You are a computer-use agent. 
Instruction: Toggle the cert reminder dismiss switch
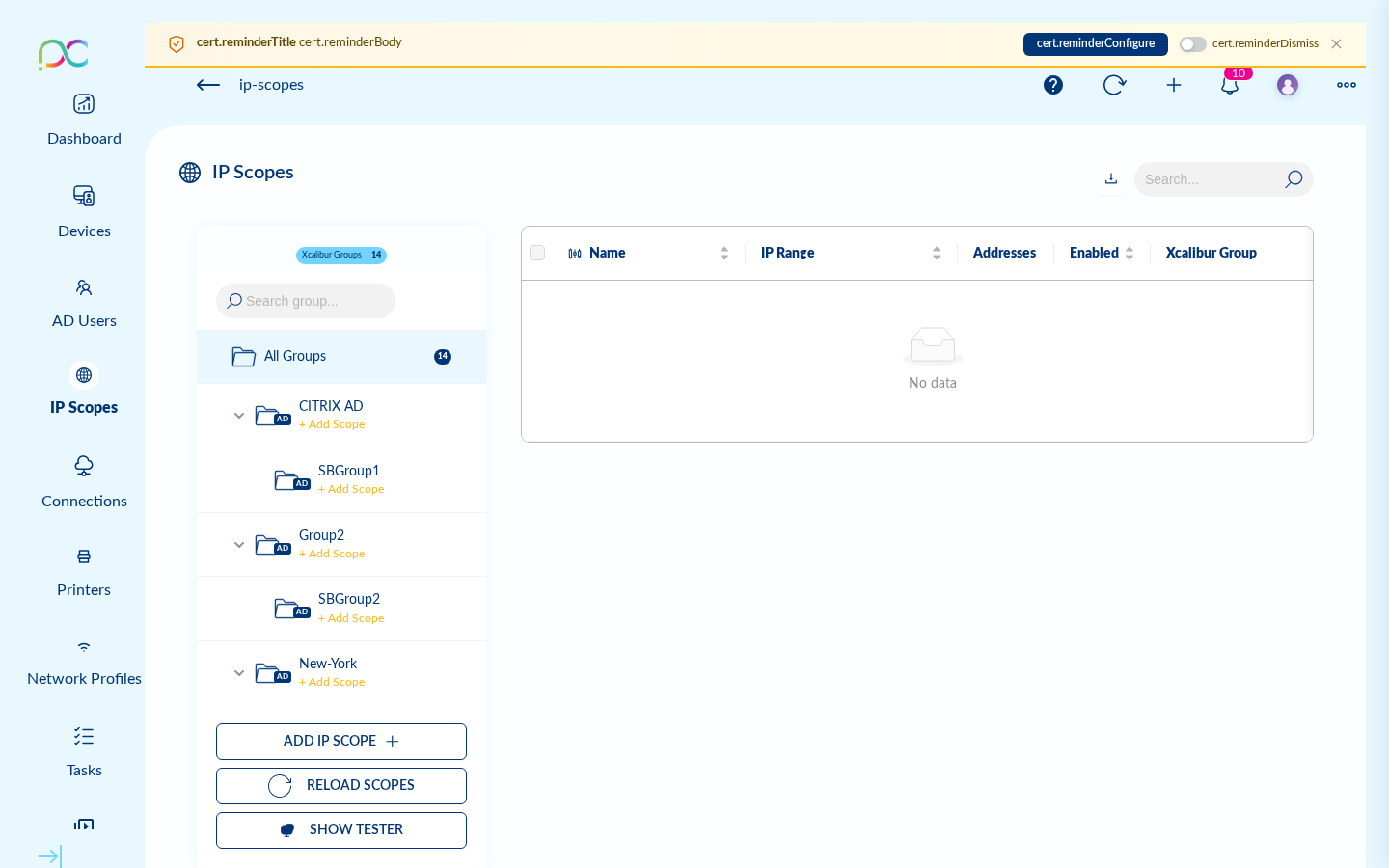(1192, 44)
